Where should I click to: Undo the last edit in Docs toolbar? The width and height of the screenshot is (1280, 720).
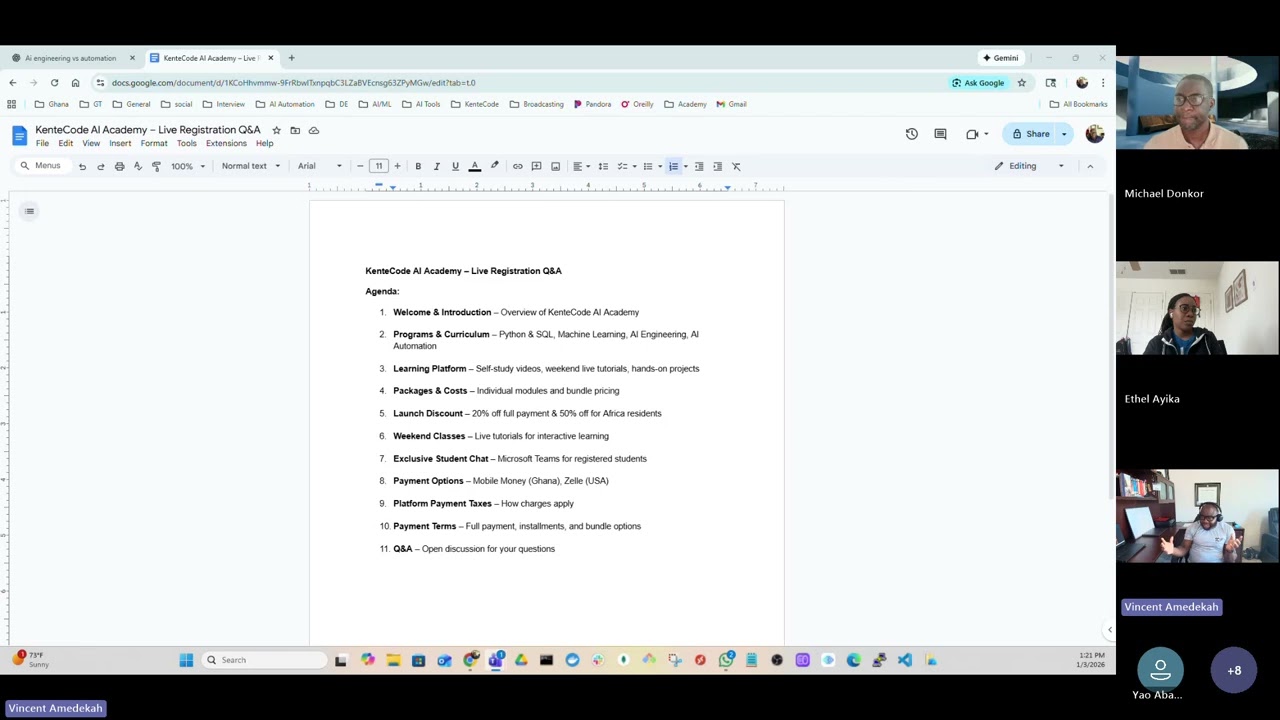tap(82, 166)
